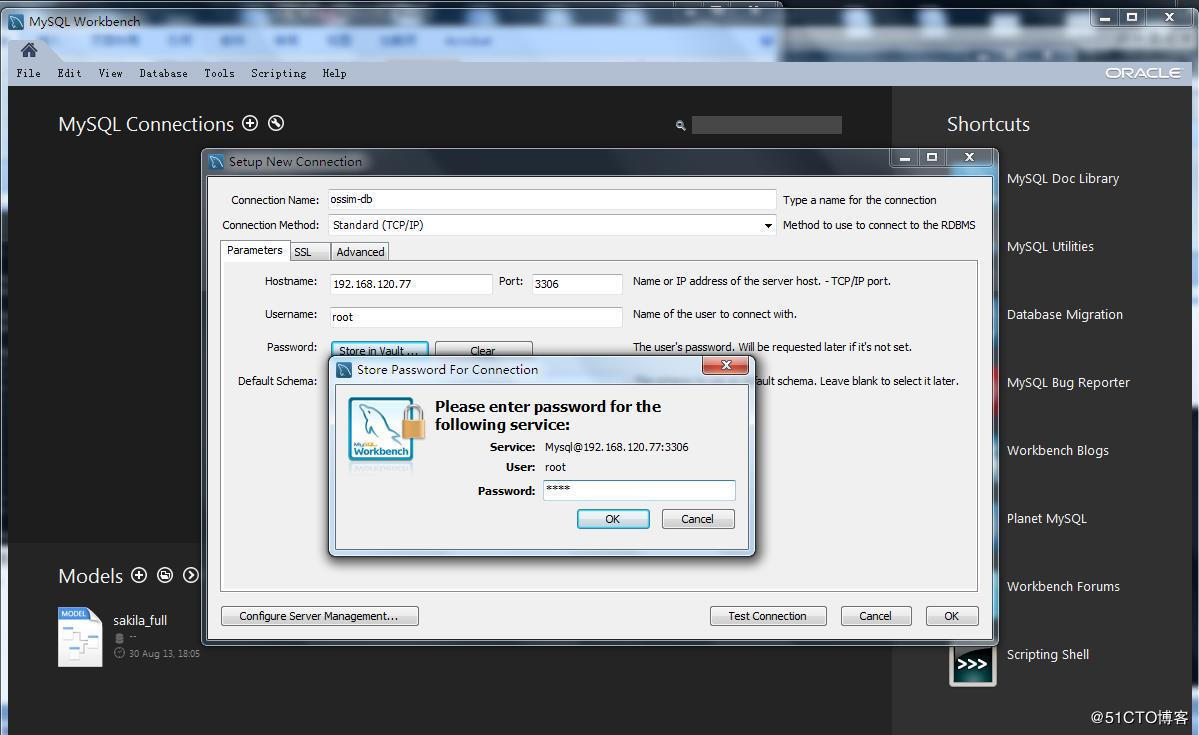Click Configure Server Management button

tap(320, 616)
